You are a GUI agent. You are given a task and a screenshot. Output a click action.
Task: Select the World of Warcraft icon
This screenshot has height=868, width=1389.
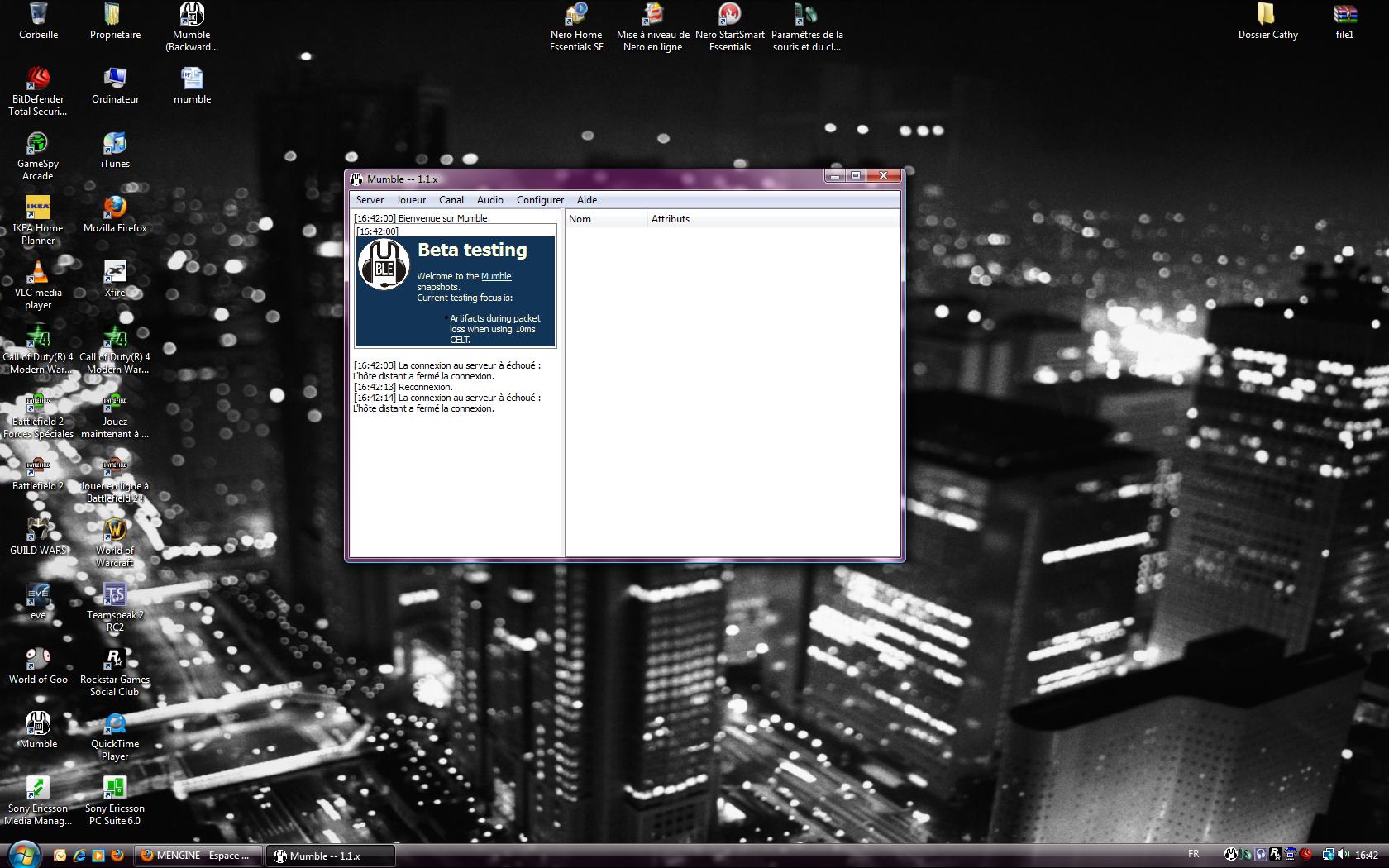(x=115, y=542)
